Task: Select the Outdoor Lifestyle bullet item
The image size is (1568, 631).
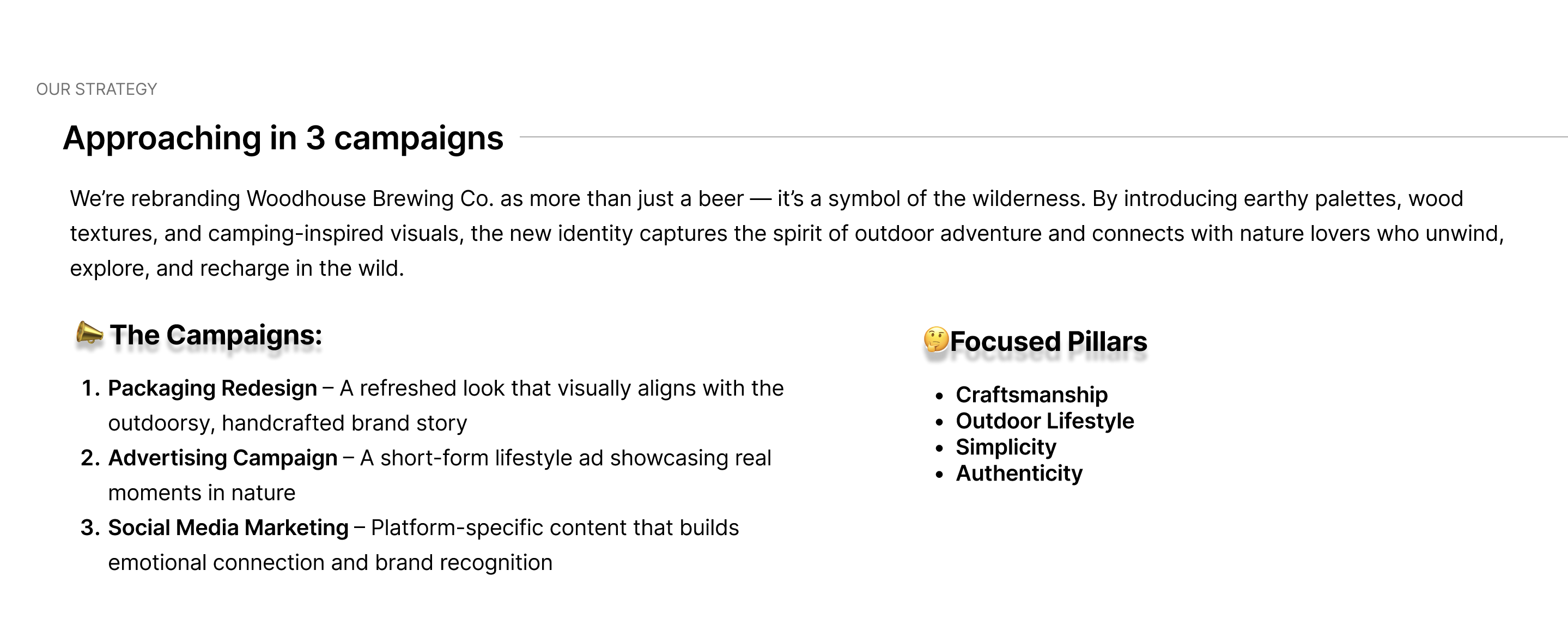Action: click(x=1044, y=421)
